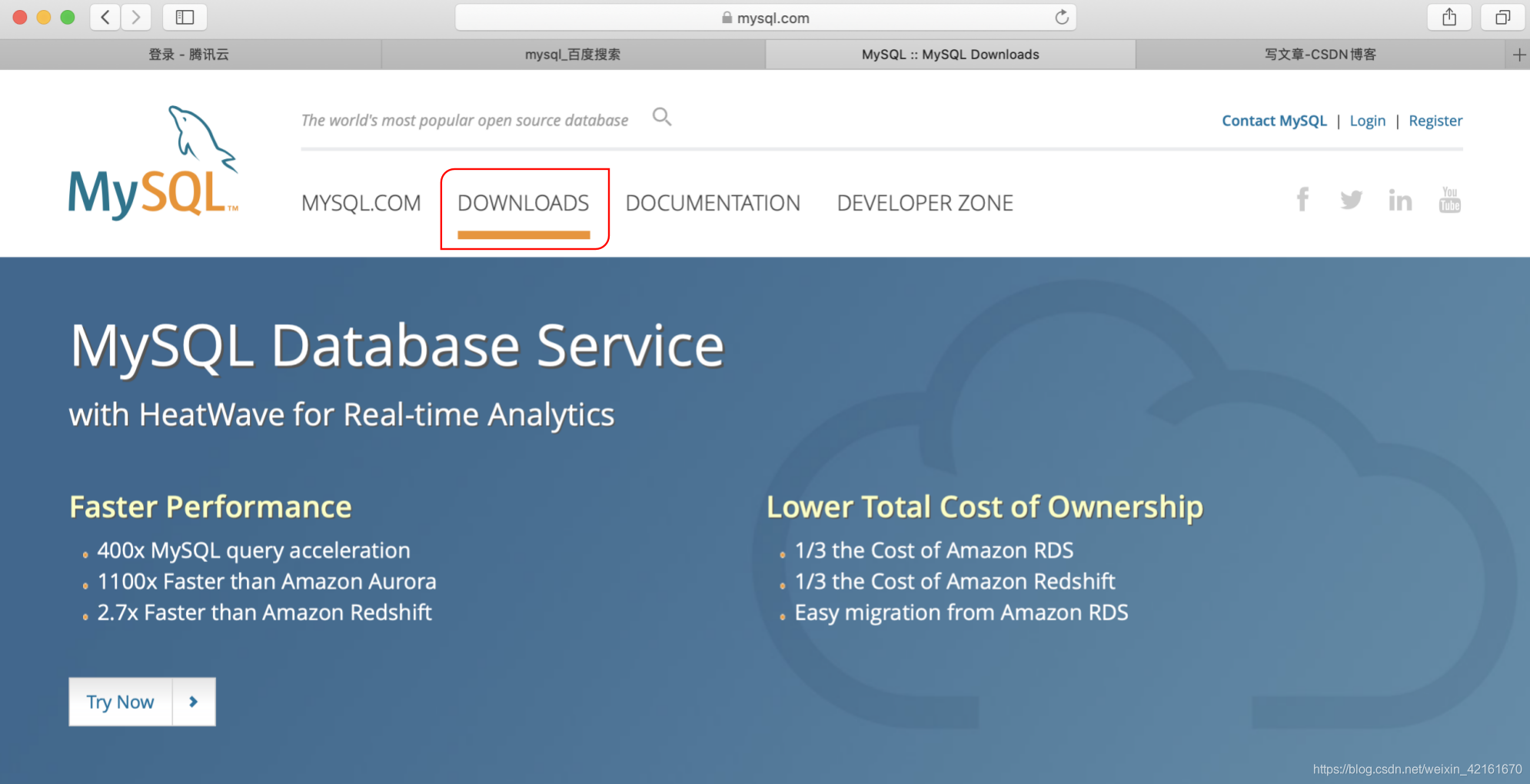The width and height of the screenshot is (1530, 784).
Task: Click the search magnifier icon on MySQL site
Action: (x=662, y=117)
